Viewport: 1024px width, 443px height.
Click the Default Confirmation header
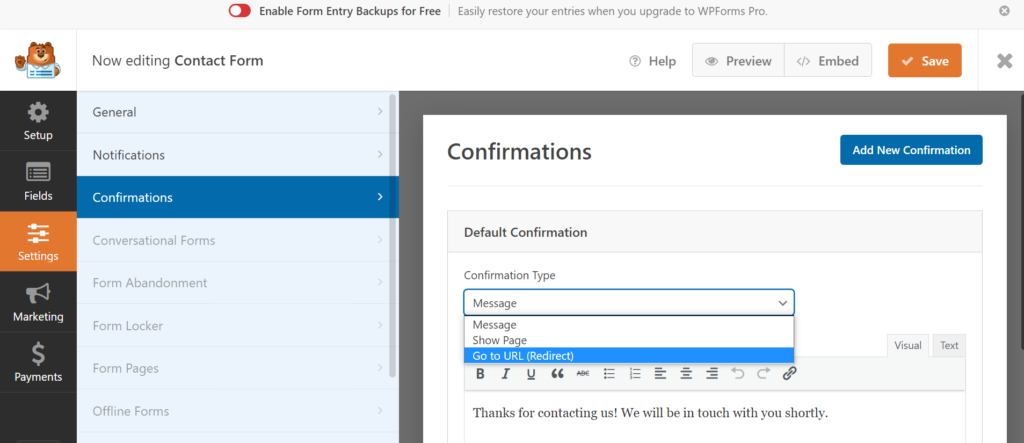pos(714,232)
